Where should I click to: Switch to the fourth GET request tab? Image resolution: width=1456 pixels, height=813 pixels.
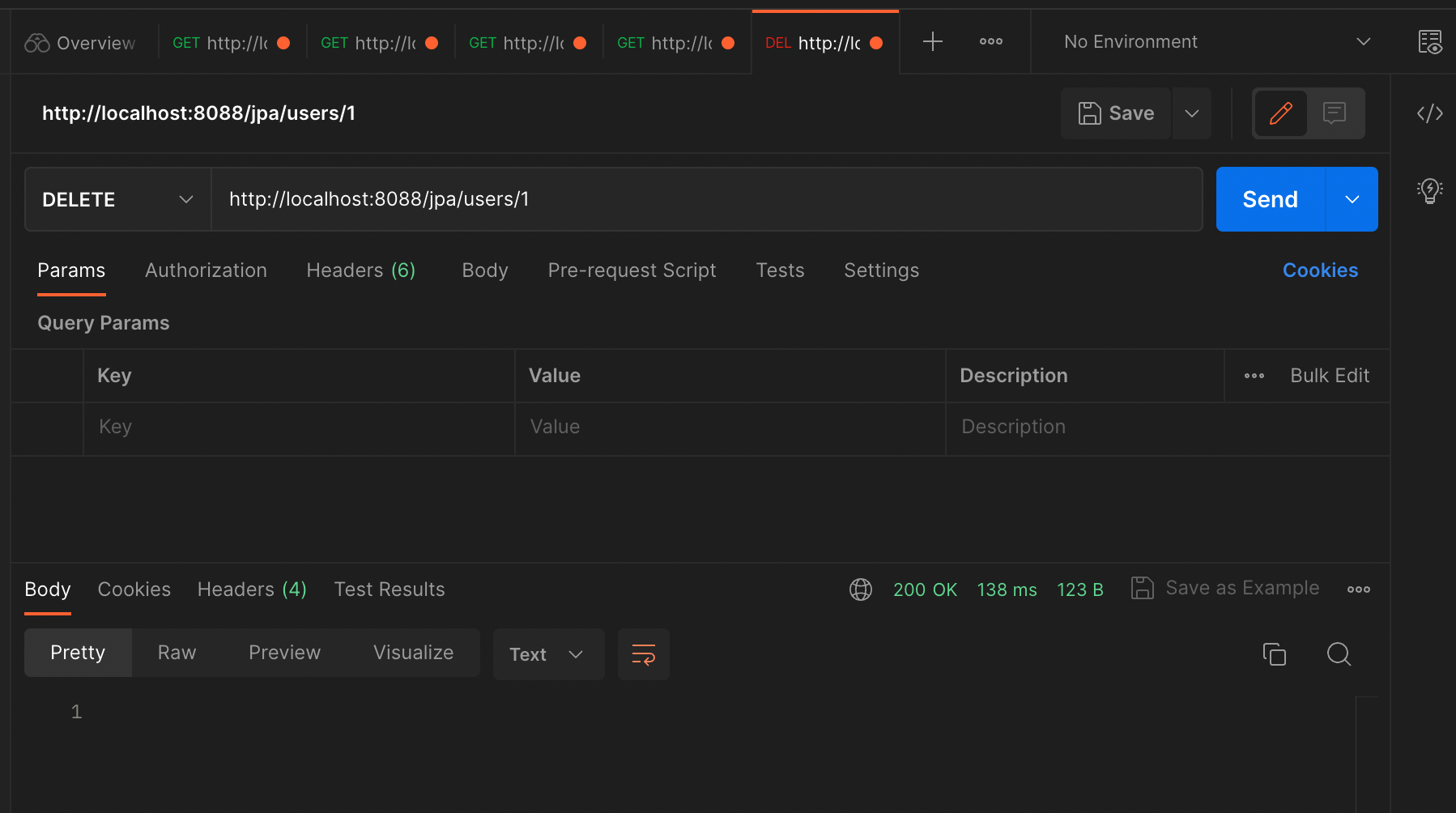pyautogui.click(x=676, y=43)
